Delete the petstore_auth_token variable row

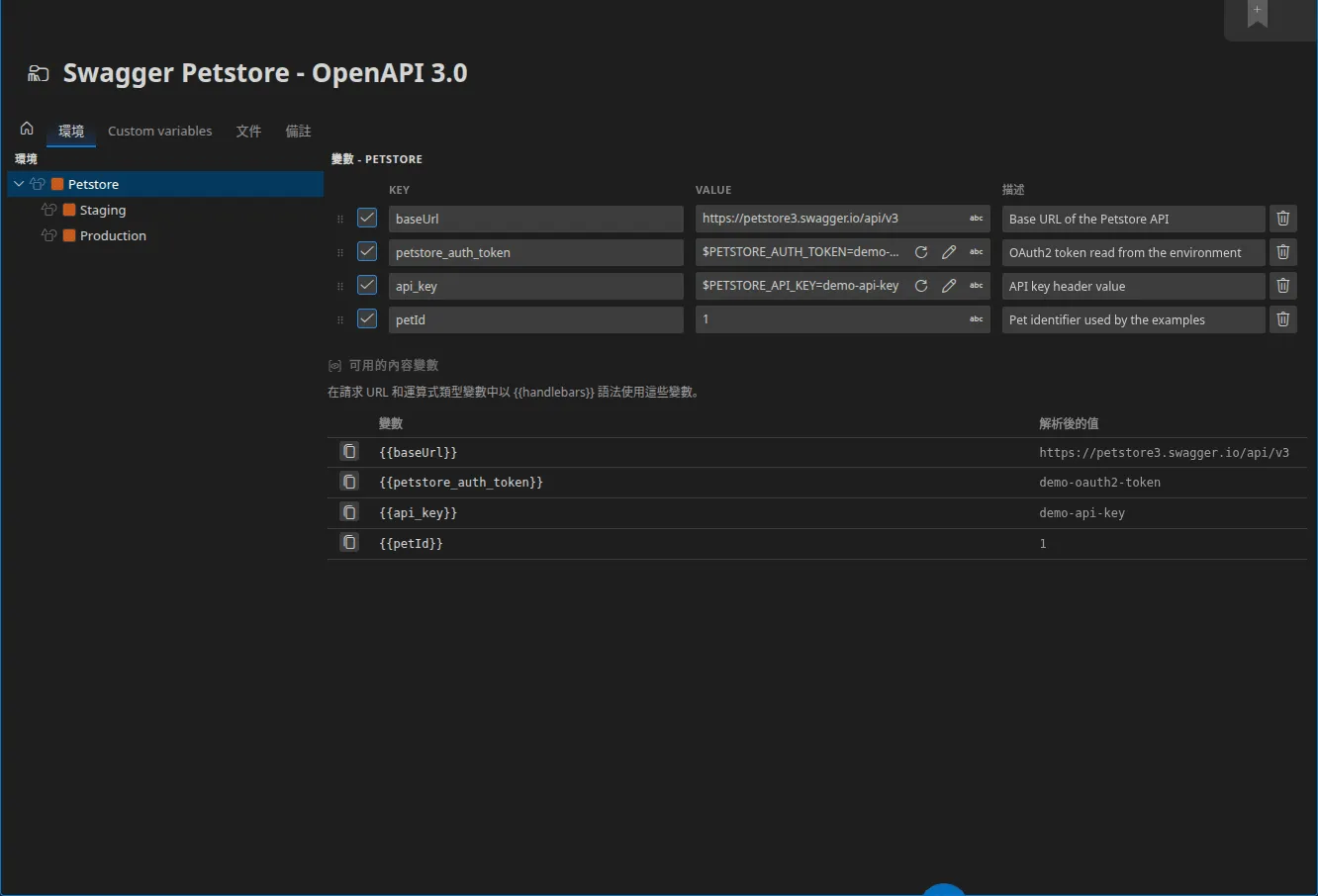click(1283, 252)
